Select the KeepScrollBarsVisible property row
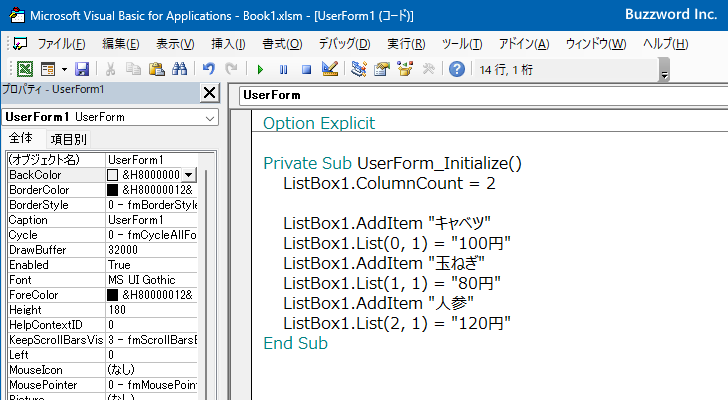 (102, 340)
